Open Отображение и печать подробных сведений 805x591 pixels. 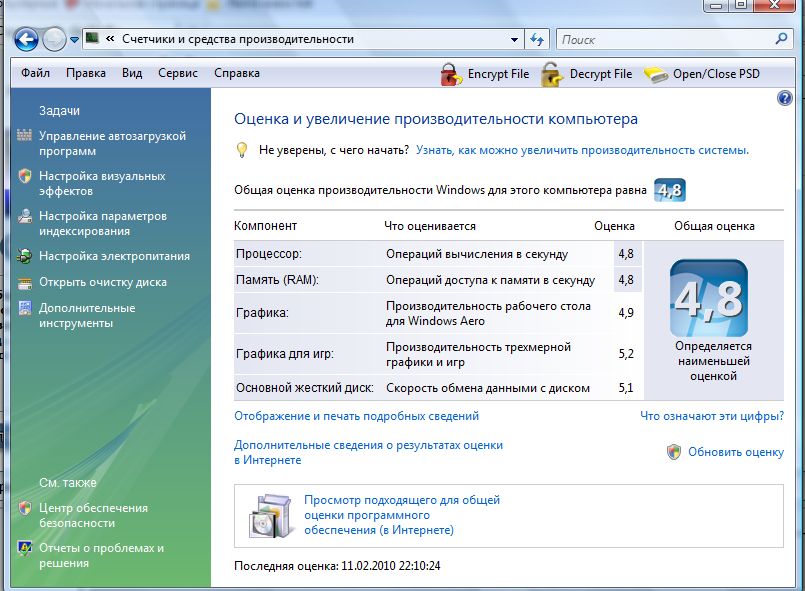pos(356,416)
